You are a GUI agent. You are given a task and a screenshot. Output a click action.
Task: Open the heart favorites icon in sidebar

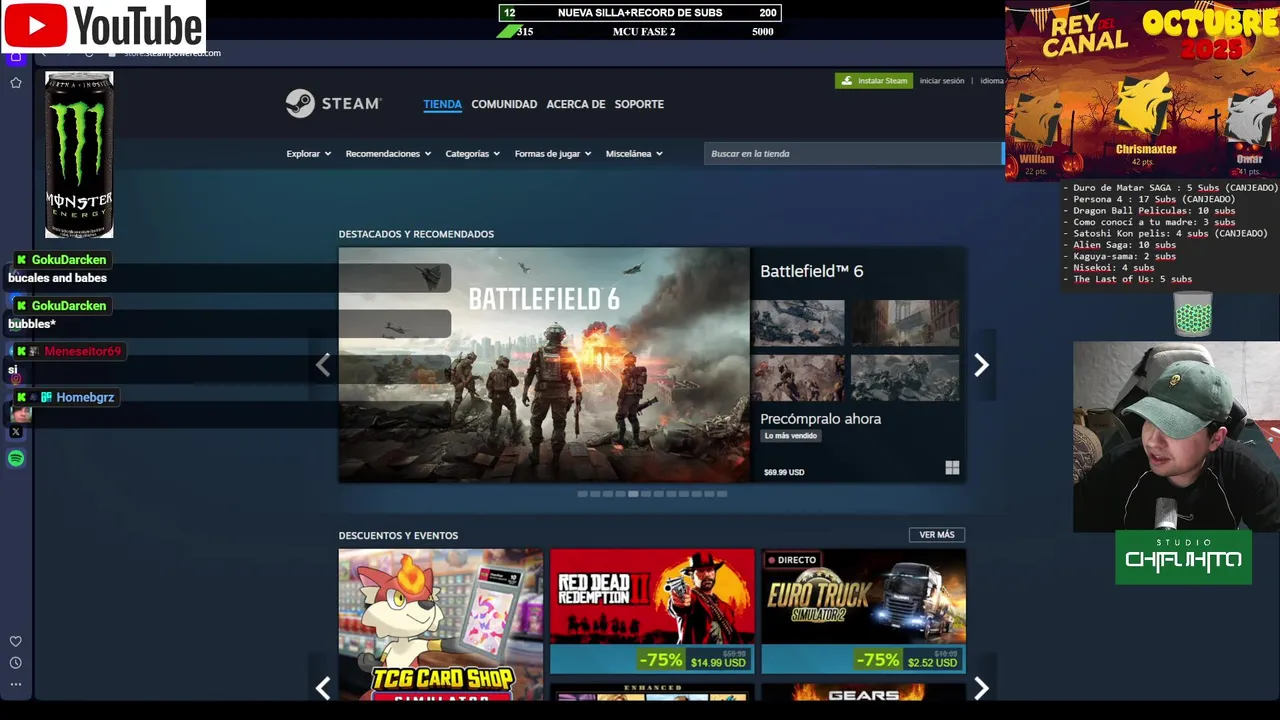(x=15, y=642)
